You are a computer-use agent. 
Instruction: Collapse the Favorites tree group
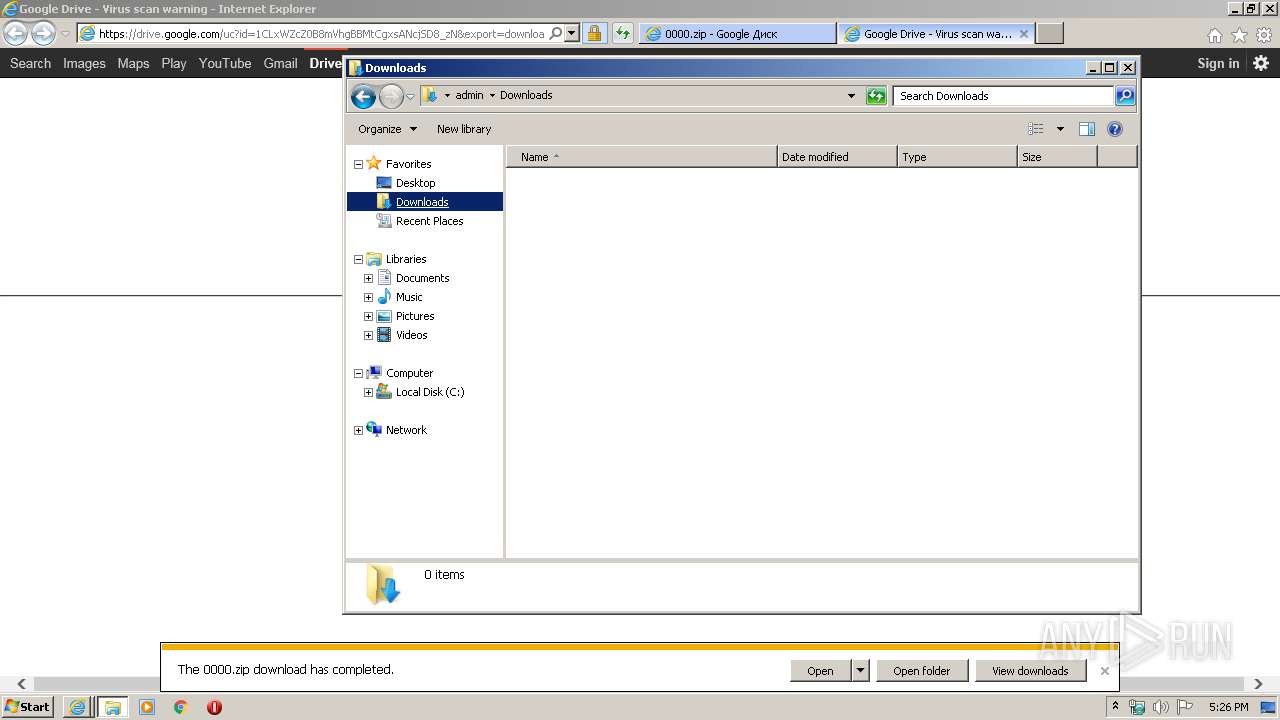[358, 164]
